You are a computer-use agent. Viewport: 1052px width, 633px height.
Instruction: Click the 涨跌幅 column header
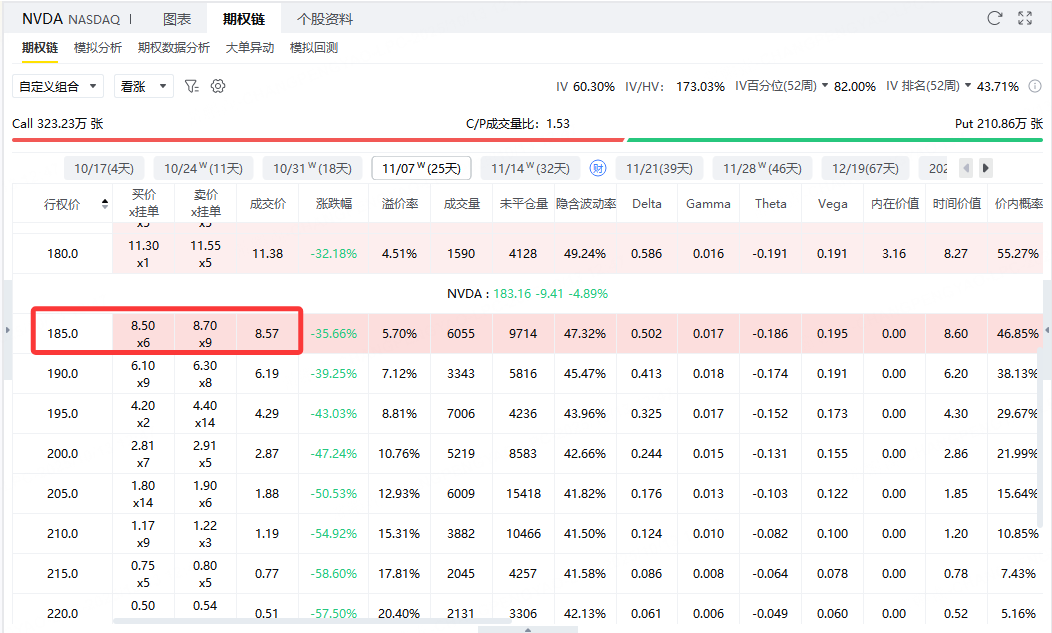[333, 203]
